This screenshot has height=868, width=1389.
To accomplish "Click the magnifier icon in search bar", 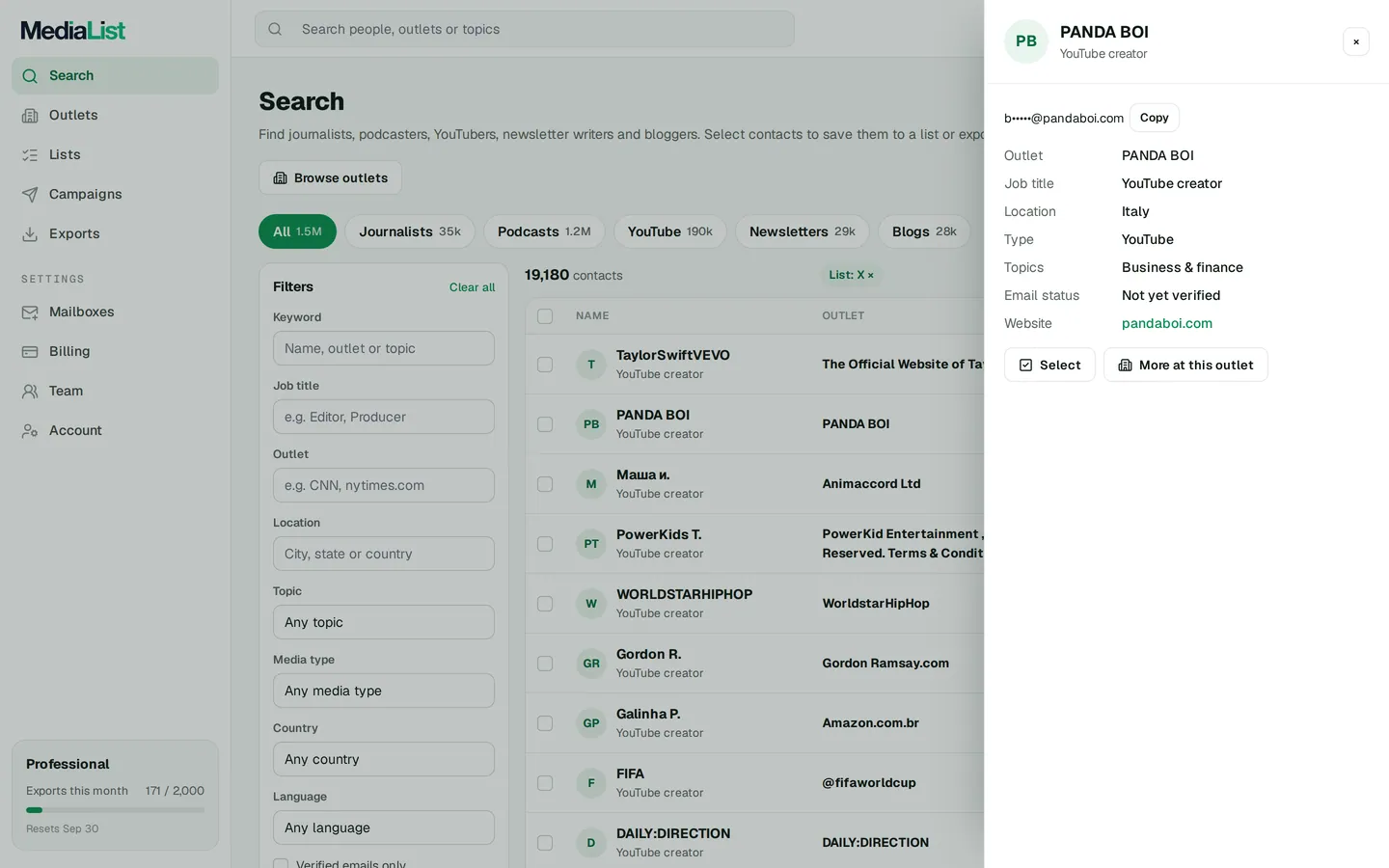I will pos(275,29).
